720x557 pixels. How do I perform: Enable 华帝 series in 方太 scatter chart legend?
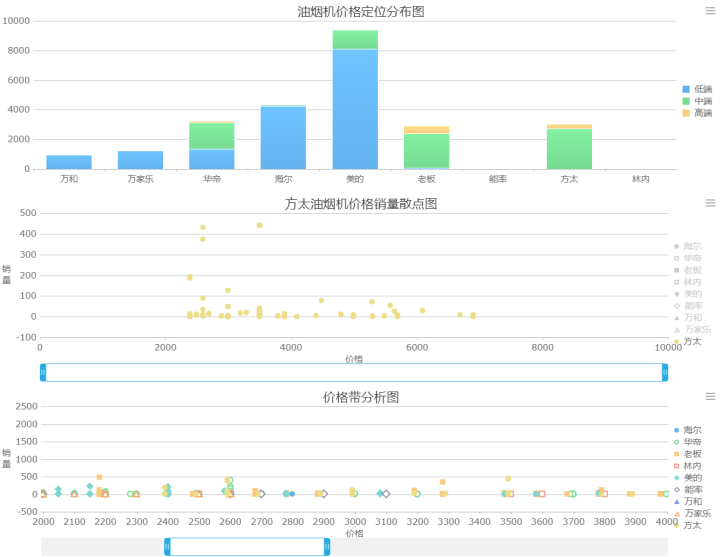(x=687, y=258)
